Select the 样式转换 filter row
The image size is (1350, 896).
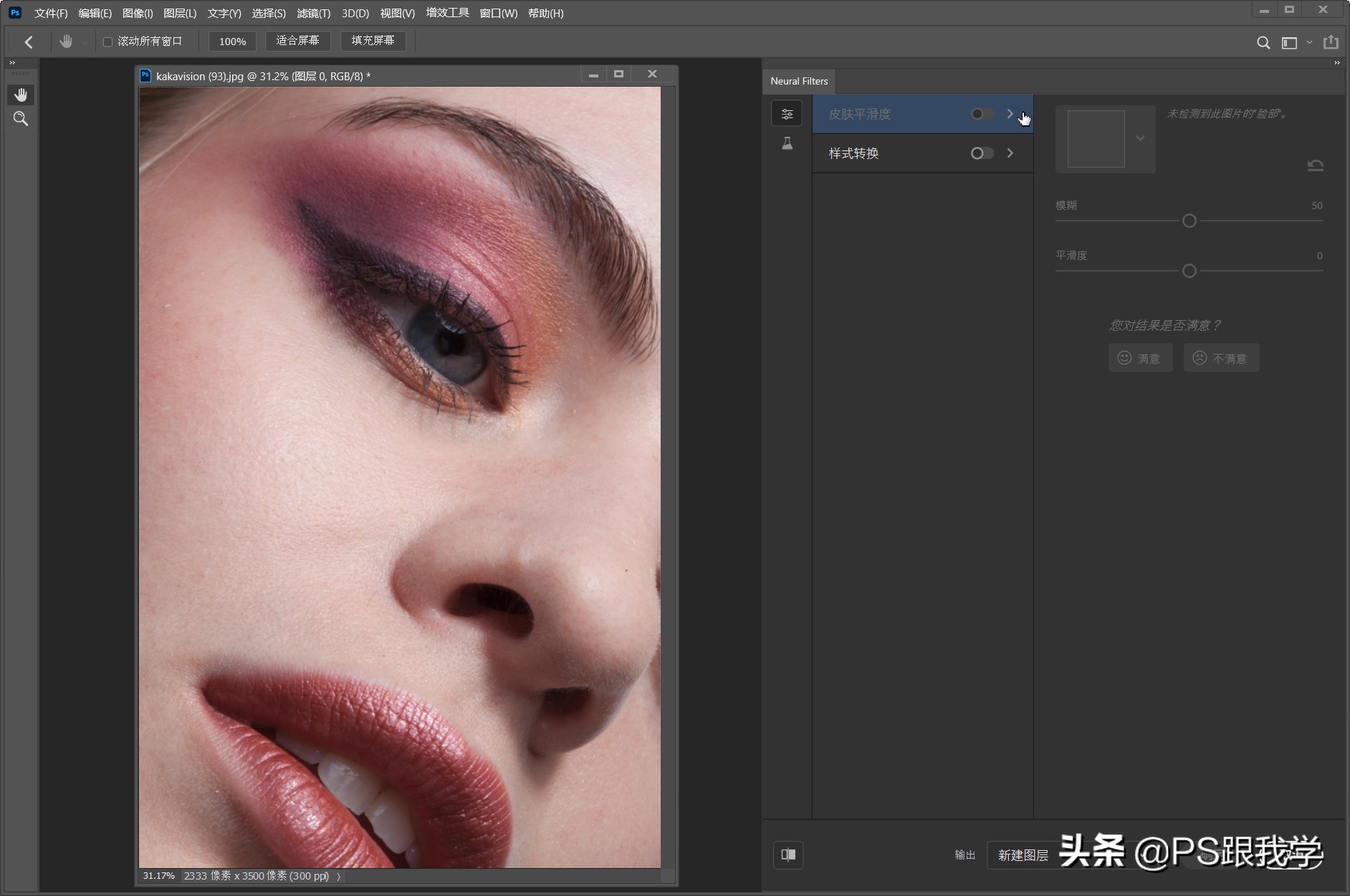point(922,153)
